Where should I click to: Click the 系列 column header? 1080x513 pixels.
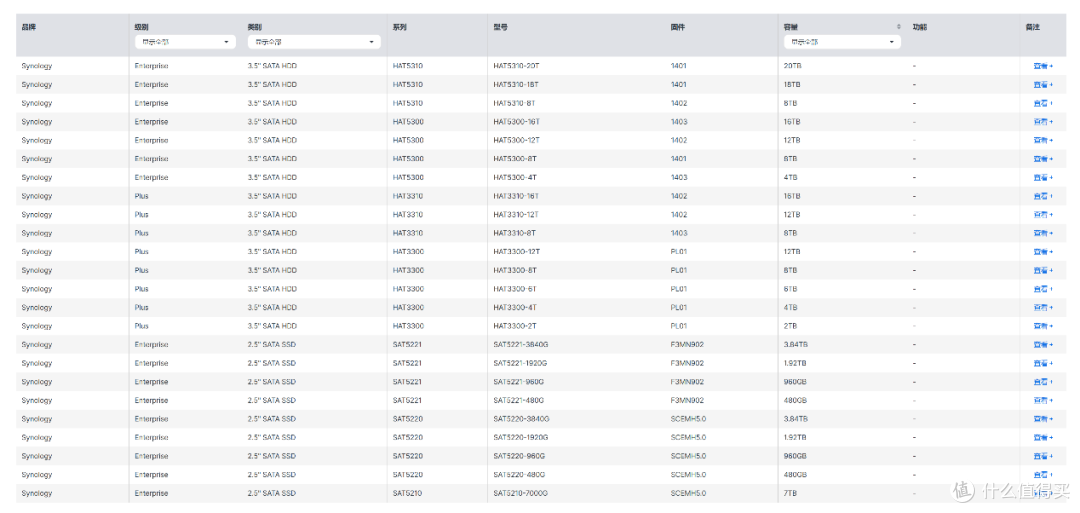(399, 27)
